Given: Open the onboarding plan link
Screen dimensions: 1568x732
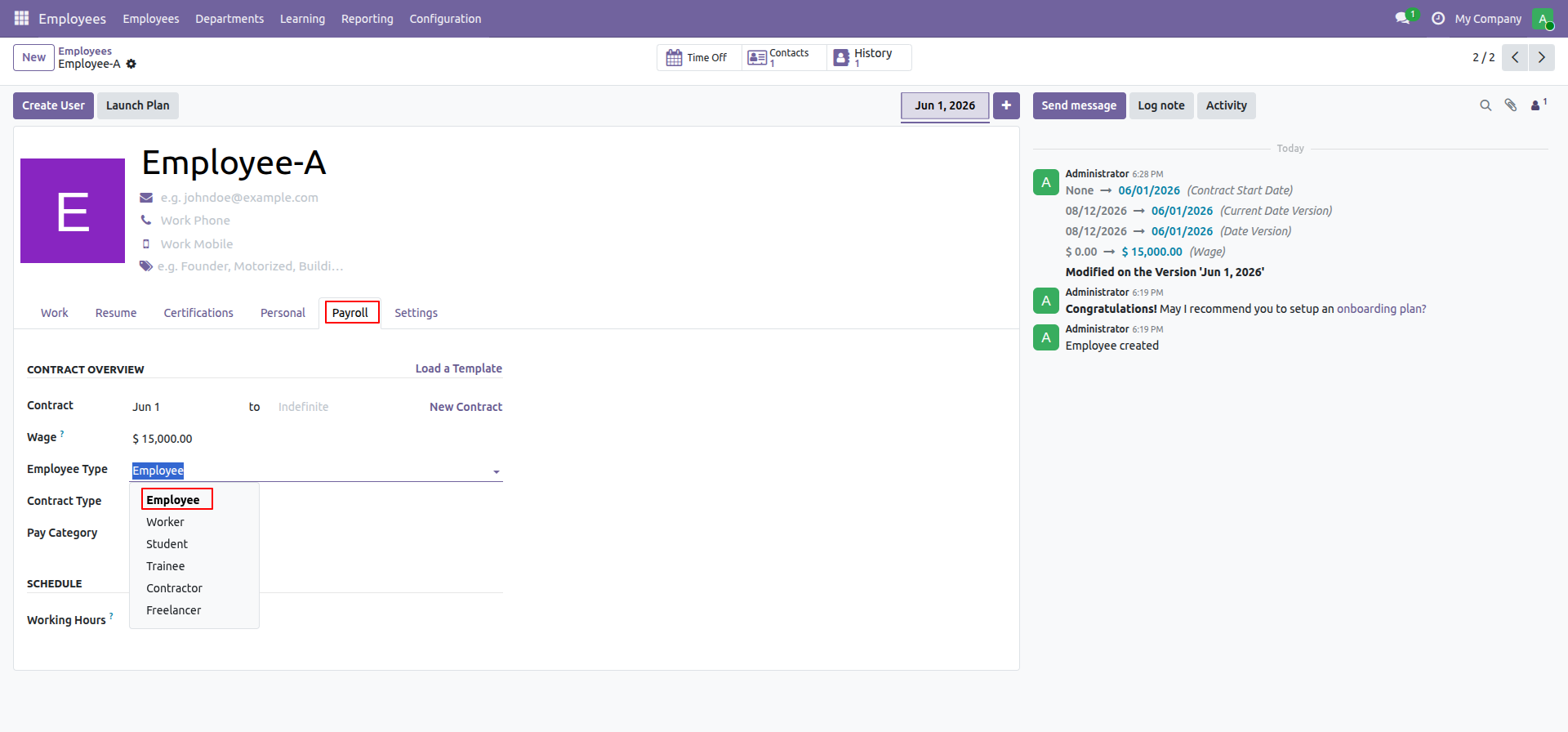Looking at the screenshot, I should coord(1382,309).
